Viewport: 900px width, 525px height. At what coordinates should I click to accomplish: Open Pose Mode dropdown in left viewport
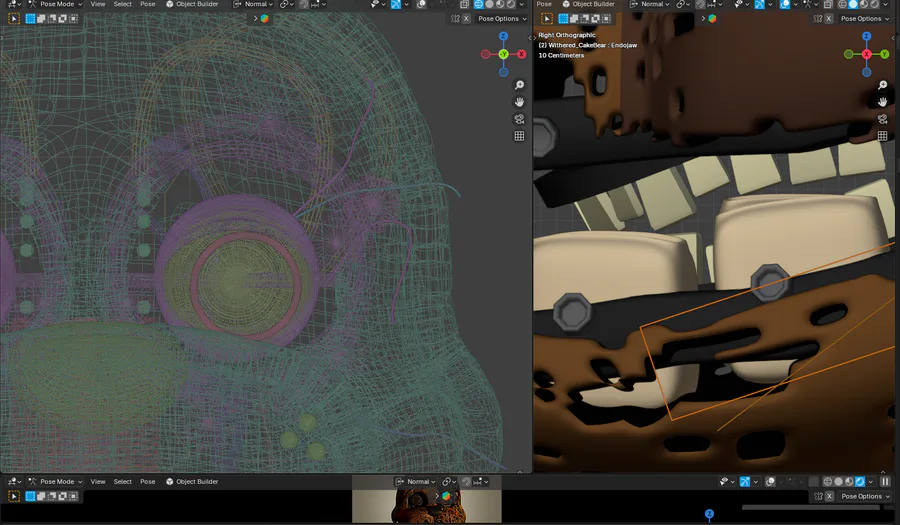click(x=56, y=4)
